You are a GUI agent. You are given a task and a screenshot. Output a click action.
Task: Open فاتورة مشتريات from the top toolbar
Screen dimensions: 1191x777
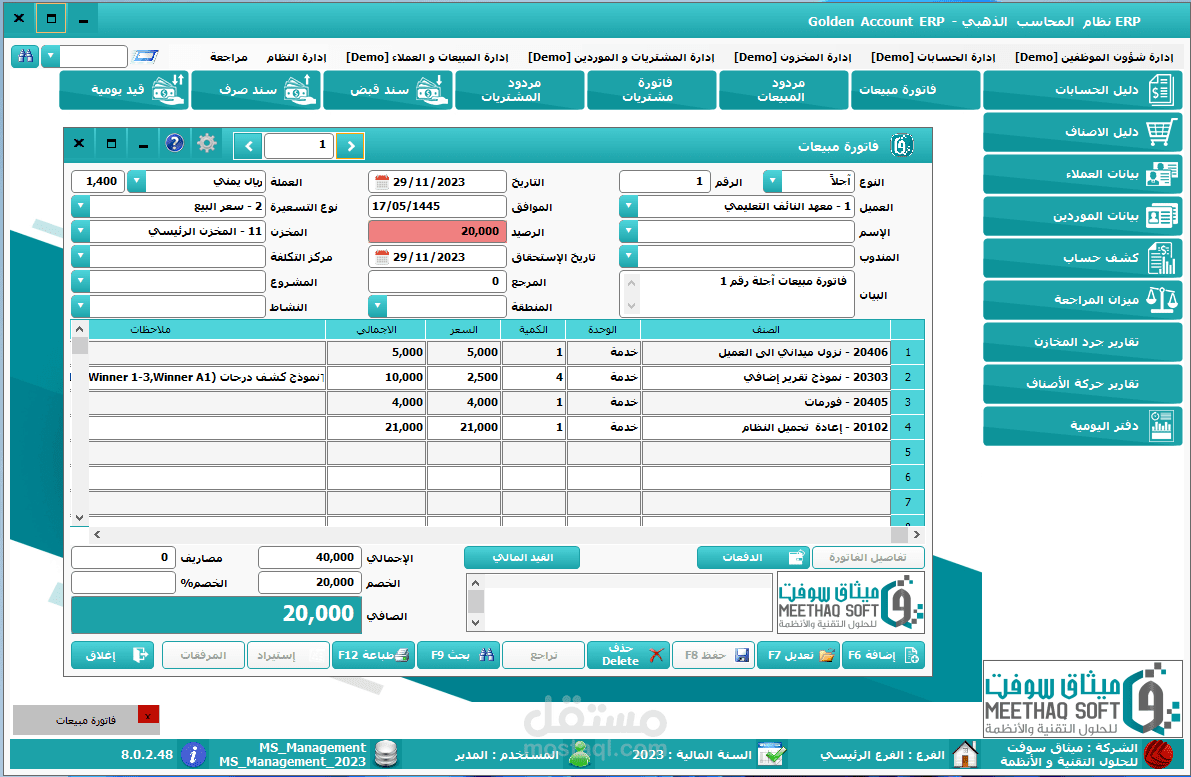tap(651, 90)
